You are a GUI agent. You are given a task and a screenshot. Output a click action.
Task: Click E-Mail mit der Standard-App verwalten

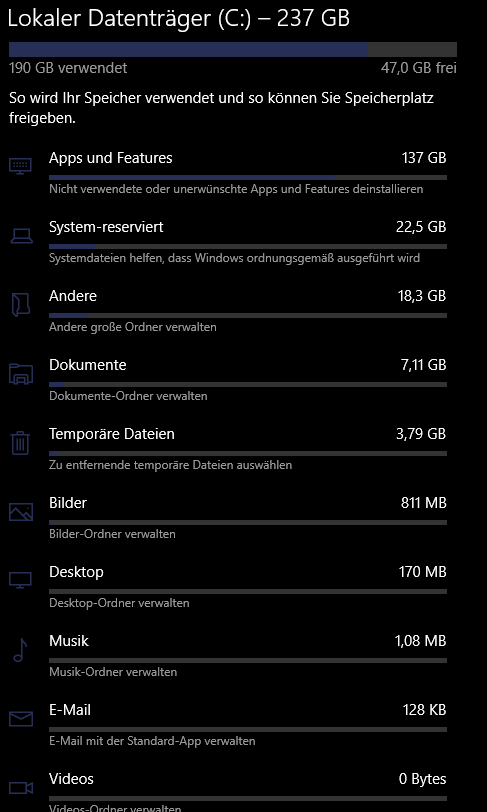point(152,741)
